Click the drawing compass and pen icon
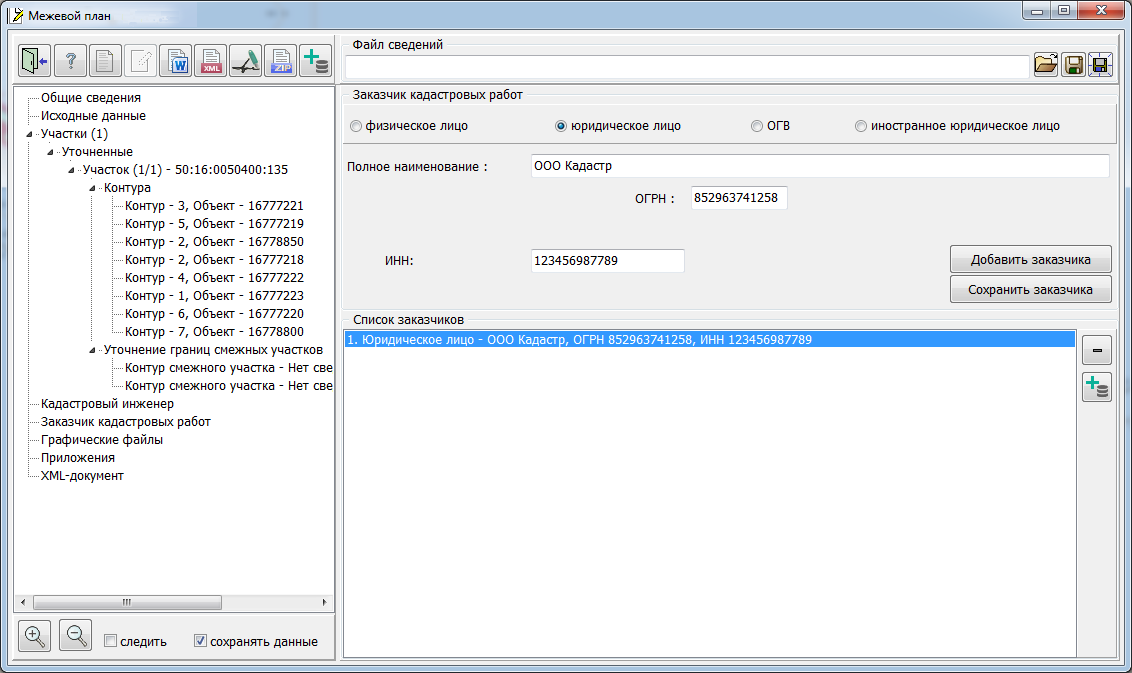The height and width of the screenshot is (673, 1132). pos(246,61)
